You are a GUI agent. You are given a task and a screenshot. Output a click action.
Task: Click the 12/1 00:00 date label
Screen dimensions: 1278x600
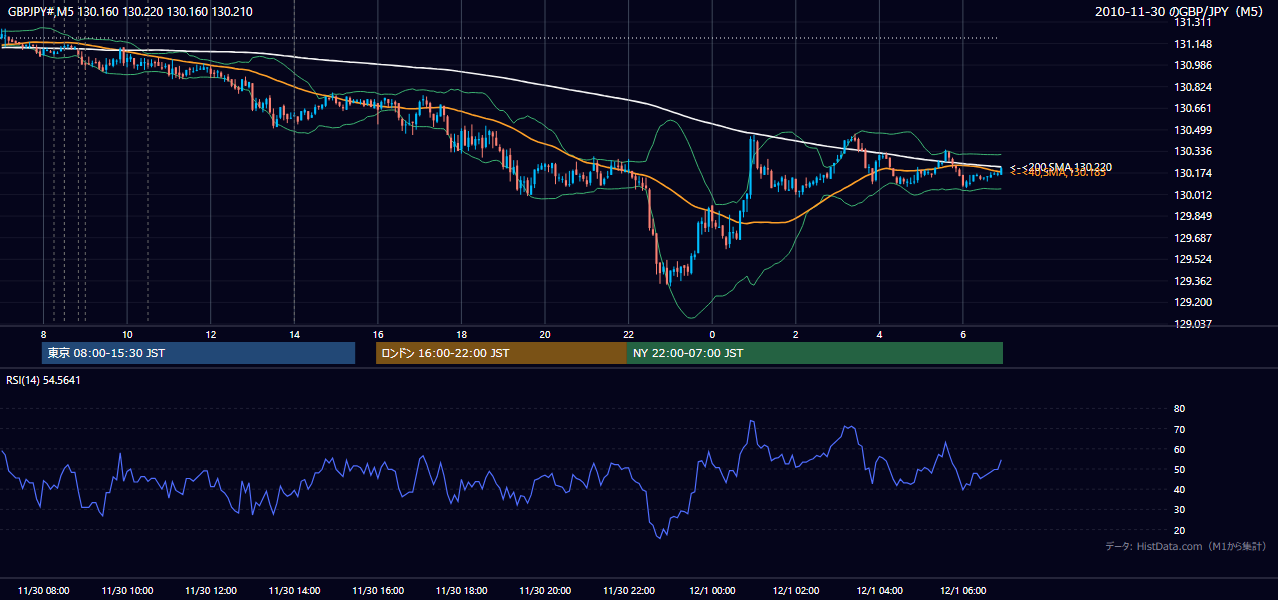pyautogui.click(x=712, y=591)
